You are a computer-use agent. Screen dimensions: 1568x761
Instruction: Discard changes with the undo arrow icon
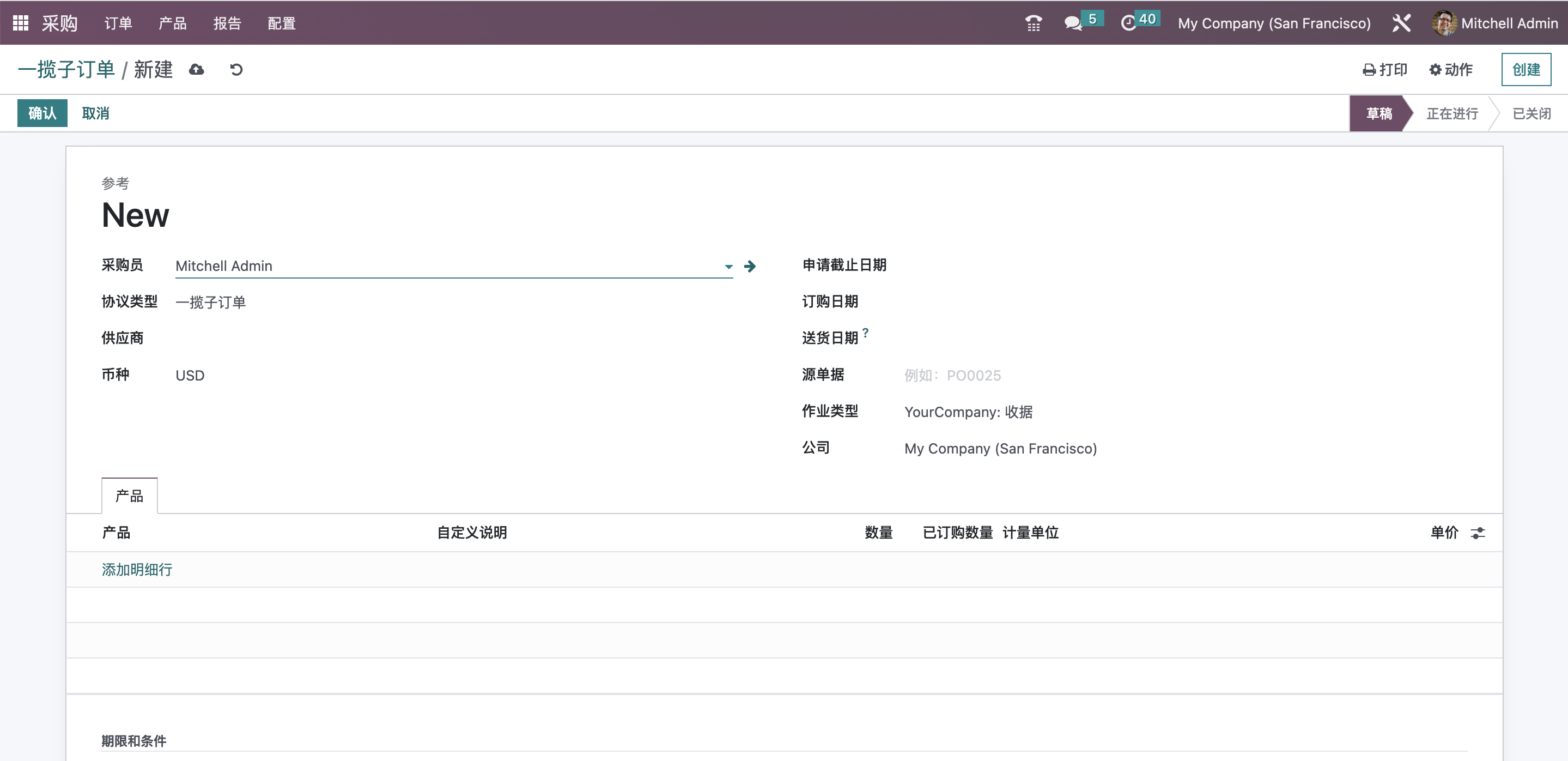236,69
